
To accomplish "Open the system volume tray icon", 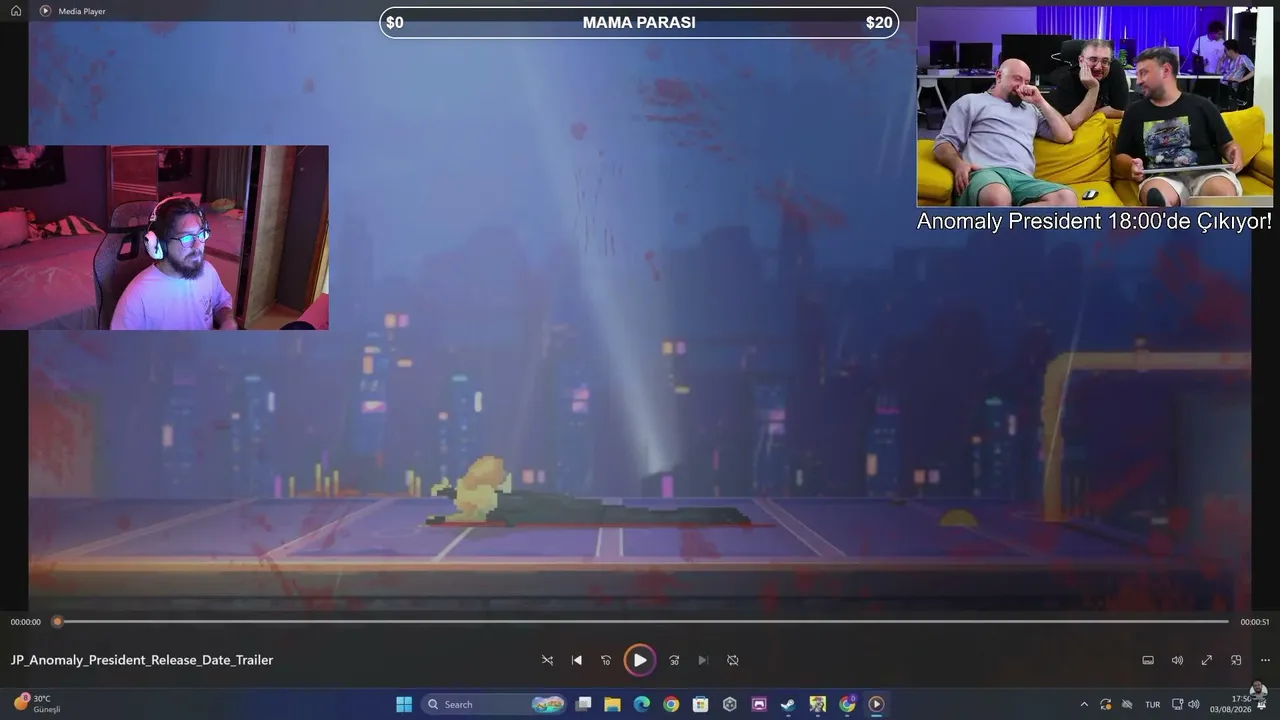I will click(1194, 704).
